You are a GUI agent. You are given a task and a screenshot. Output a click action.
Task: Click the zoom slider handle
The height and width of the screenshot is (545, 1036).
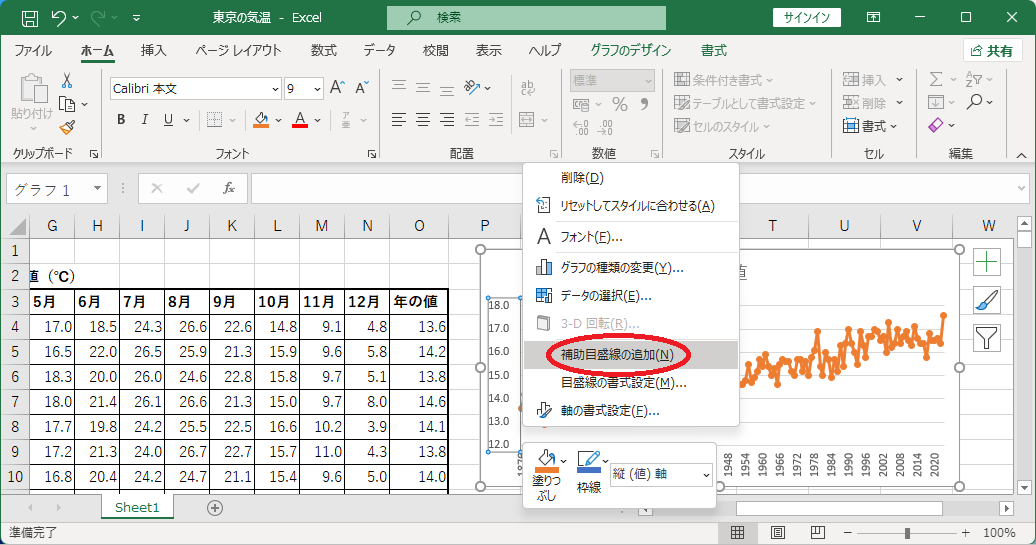coord(908,532)
